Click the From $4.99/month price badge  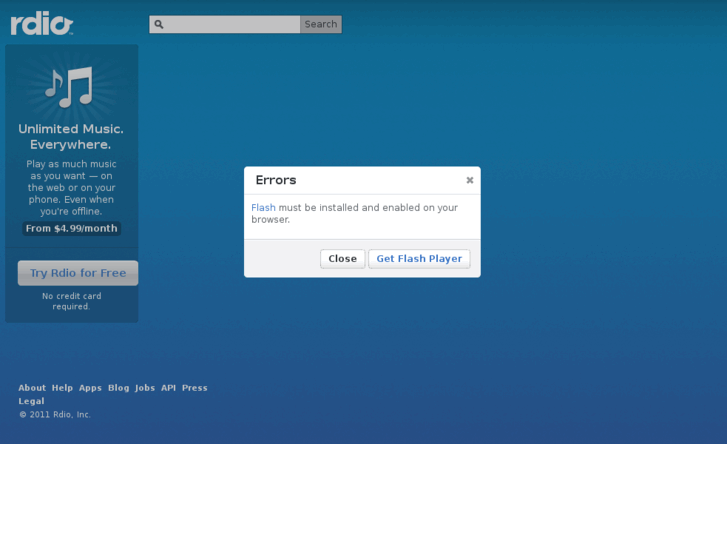coord(71,228)
